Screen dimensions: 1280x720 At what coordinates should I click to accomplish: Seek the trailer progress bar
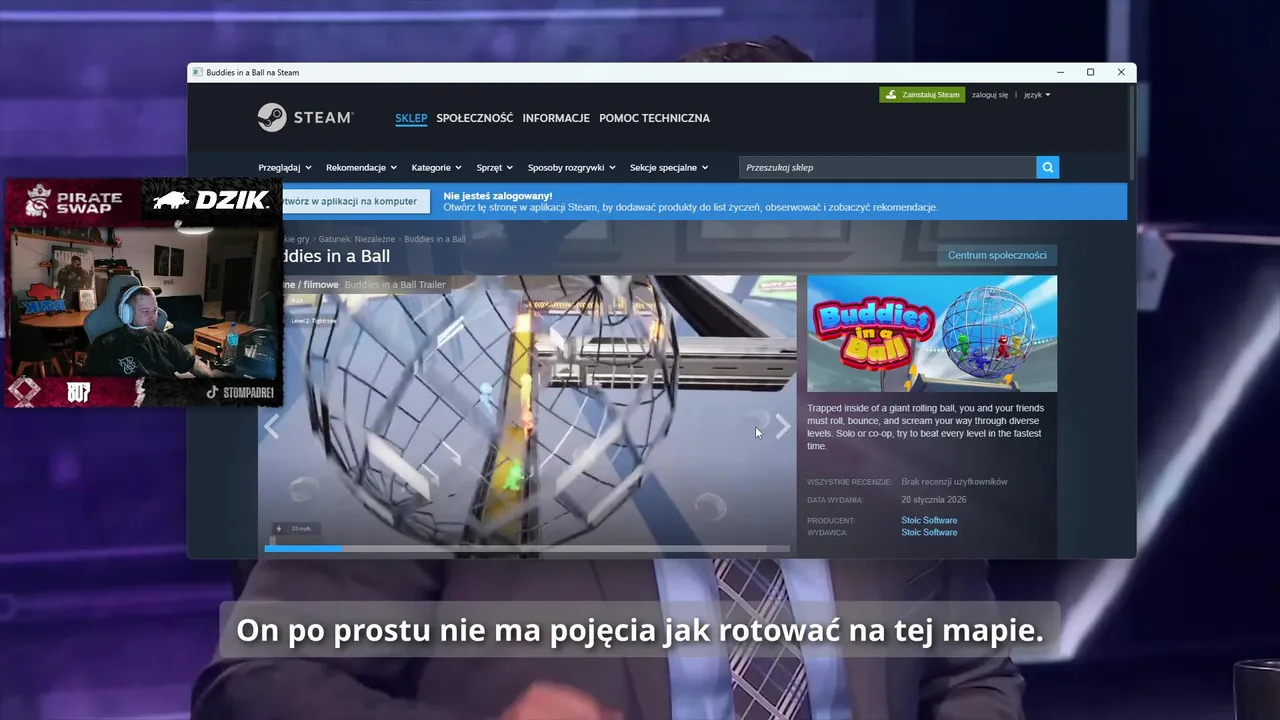[x=527, y=548]
